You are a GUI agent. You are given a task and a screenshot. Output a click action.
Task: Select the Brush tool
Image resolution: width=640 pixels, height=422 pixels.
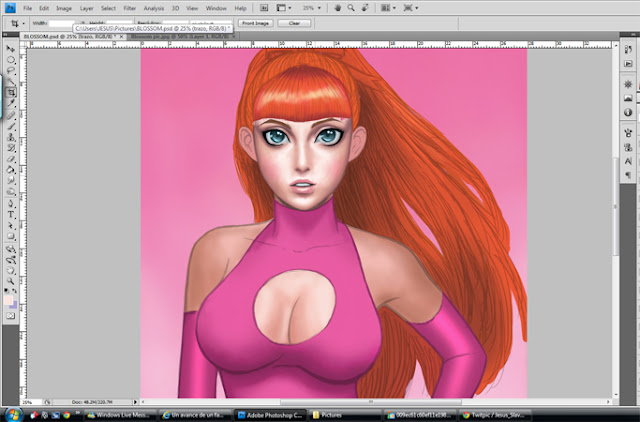(11, 127)
